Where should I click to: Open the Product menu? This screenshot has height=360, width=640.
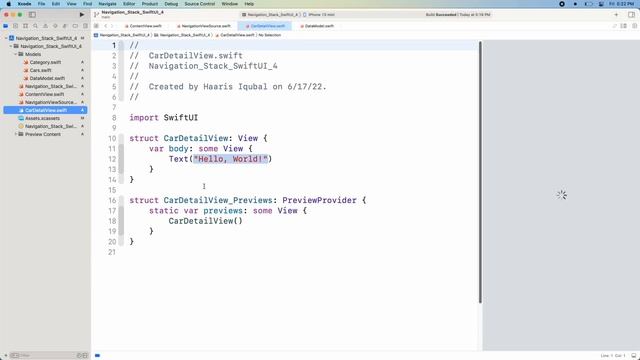pos(150,4)
